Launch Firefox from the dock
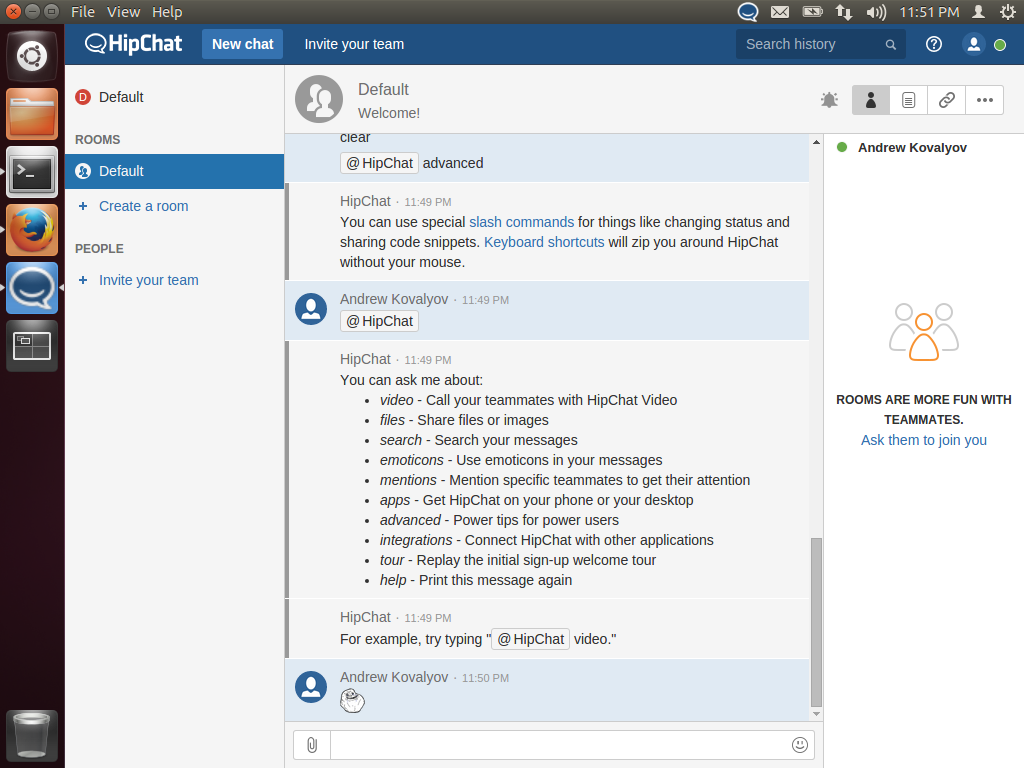 point(32,230)
